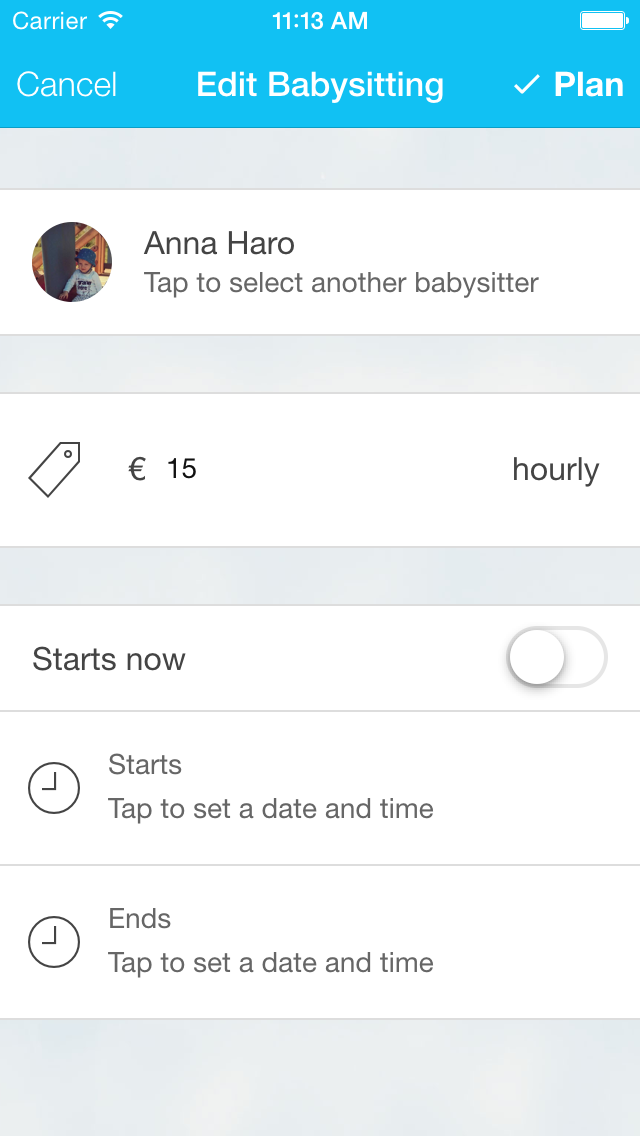Tap the 11:13 AM clock in status bar
Viewport: 640px width, 1136px height.
click(x=319, y=20)
